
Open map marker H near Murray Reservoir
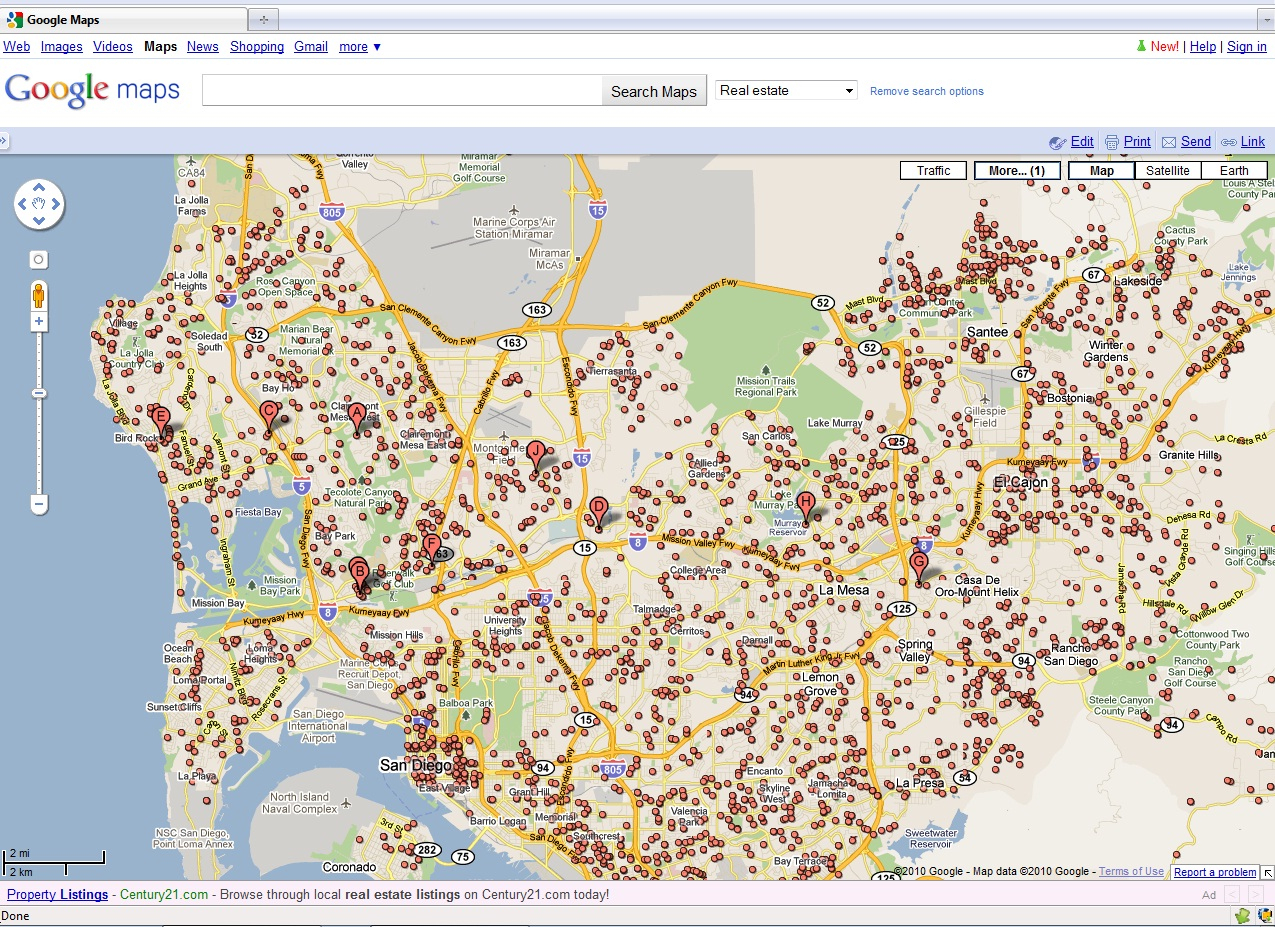click(x=805, y=506)
